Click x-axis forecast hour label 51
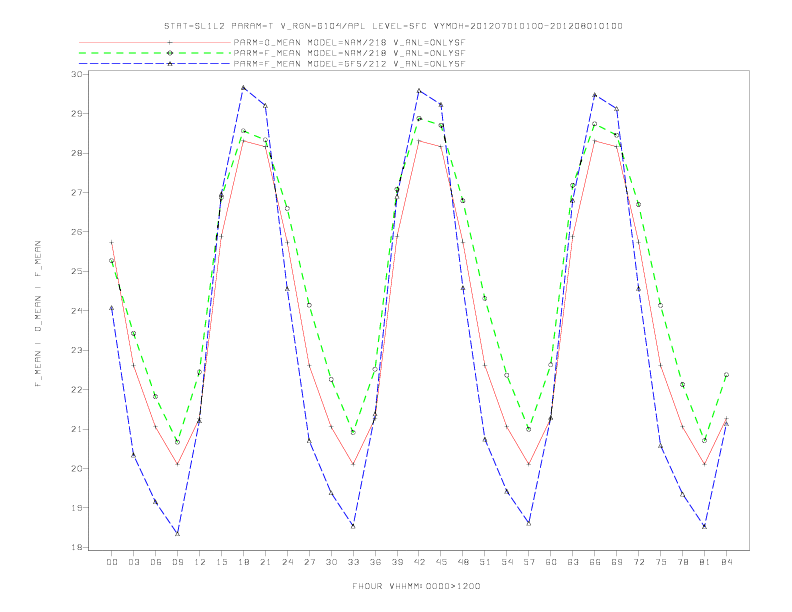The width and height of the screenshot is (792, 612). point(485,562)
